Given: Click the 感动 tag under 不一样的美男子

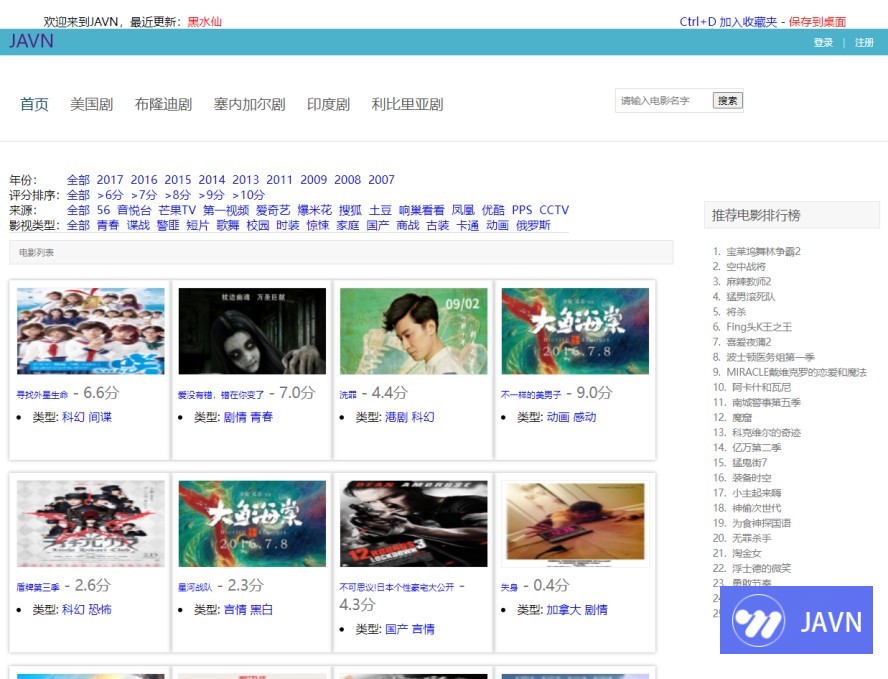Looking at the screenshot, I should pyautogui.click(x=584, y=417).
